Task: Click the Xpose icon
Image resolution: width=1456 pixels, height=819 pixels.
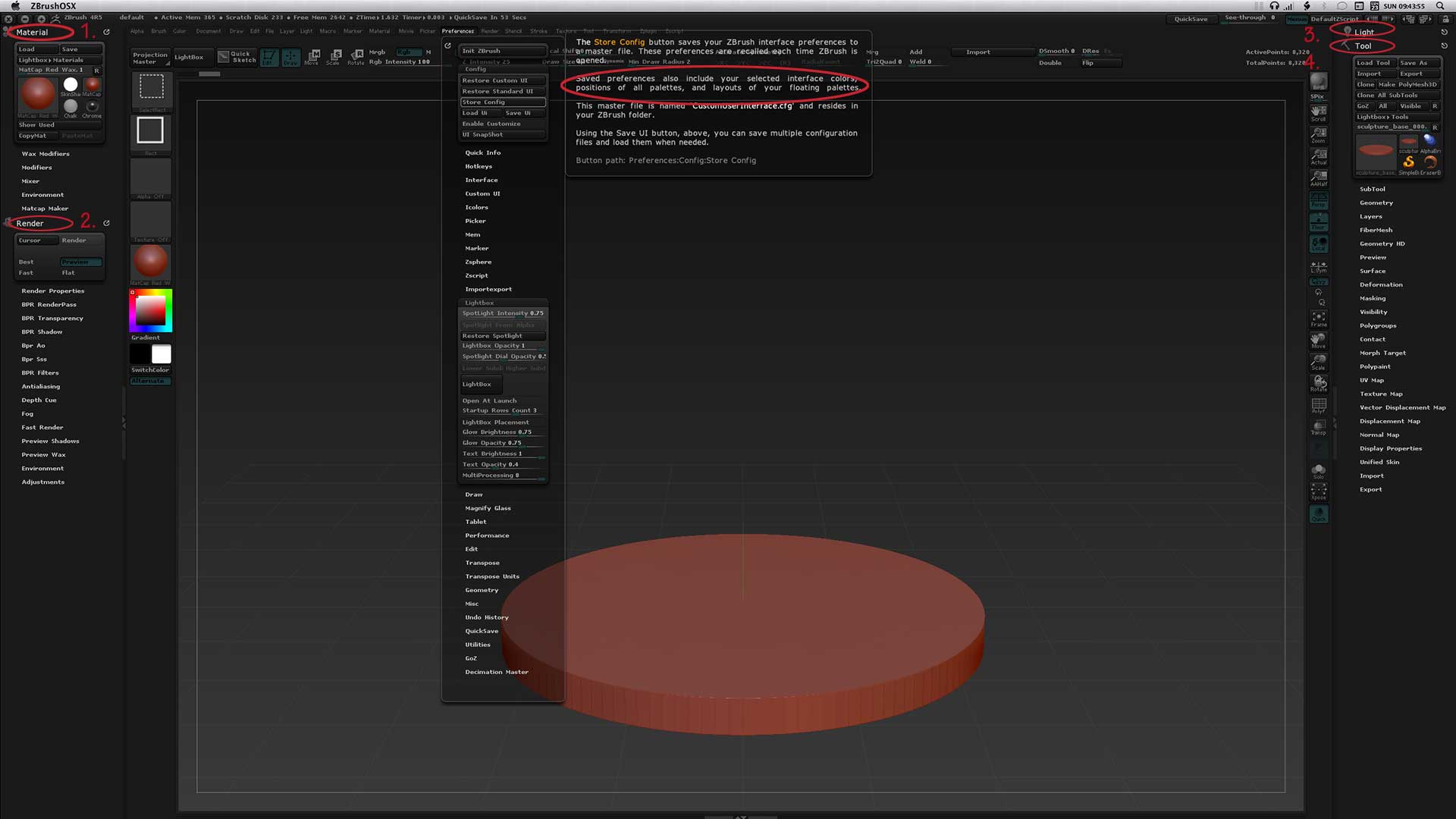Action: coord(1319,492)
